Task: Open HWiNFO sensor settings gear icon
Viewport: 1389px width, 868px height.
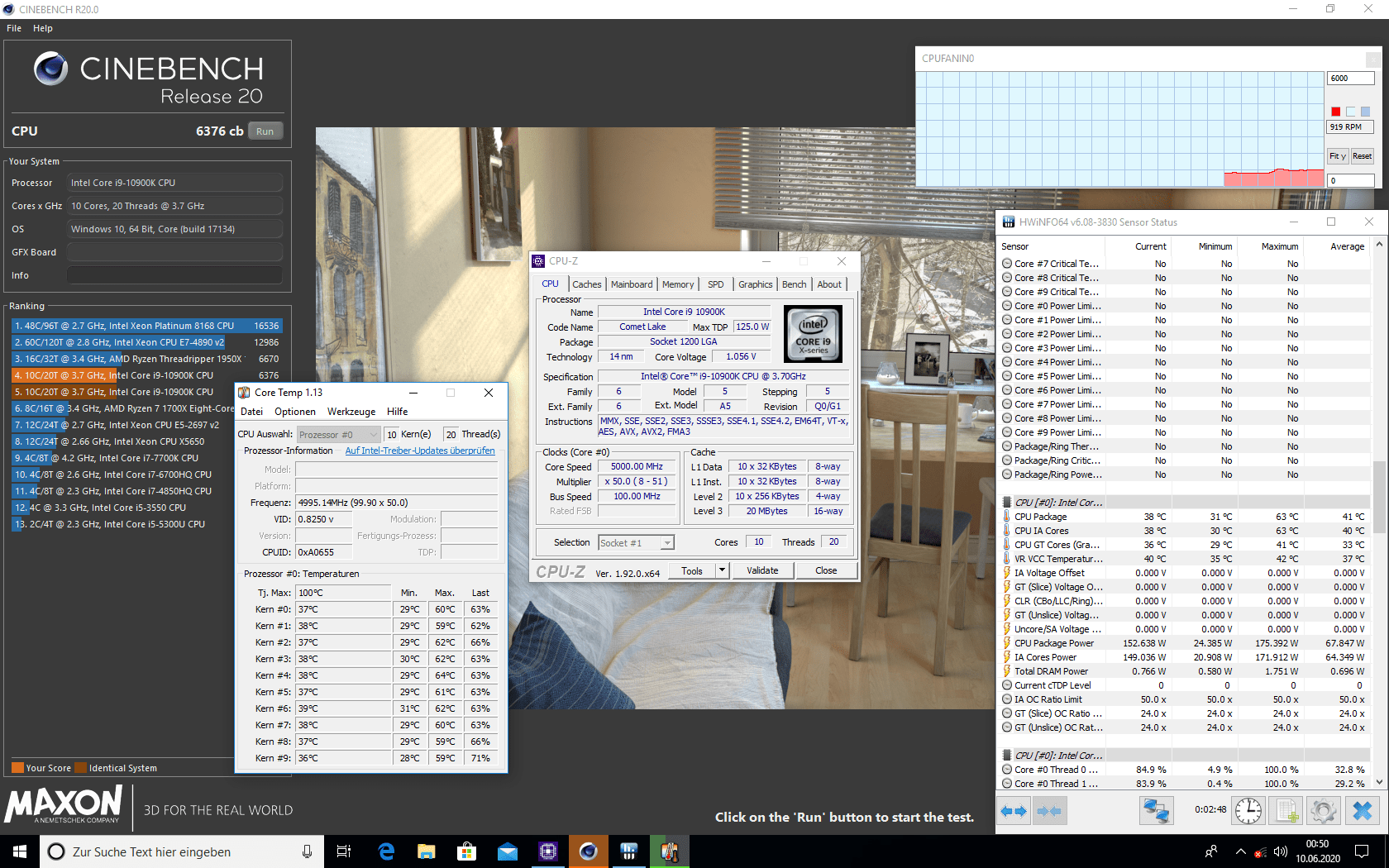Action: pos(1324,811)
